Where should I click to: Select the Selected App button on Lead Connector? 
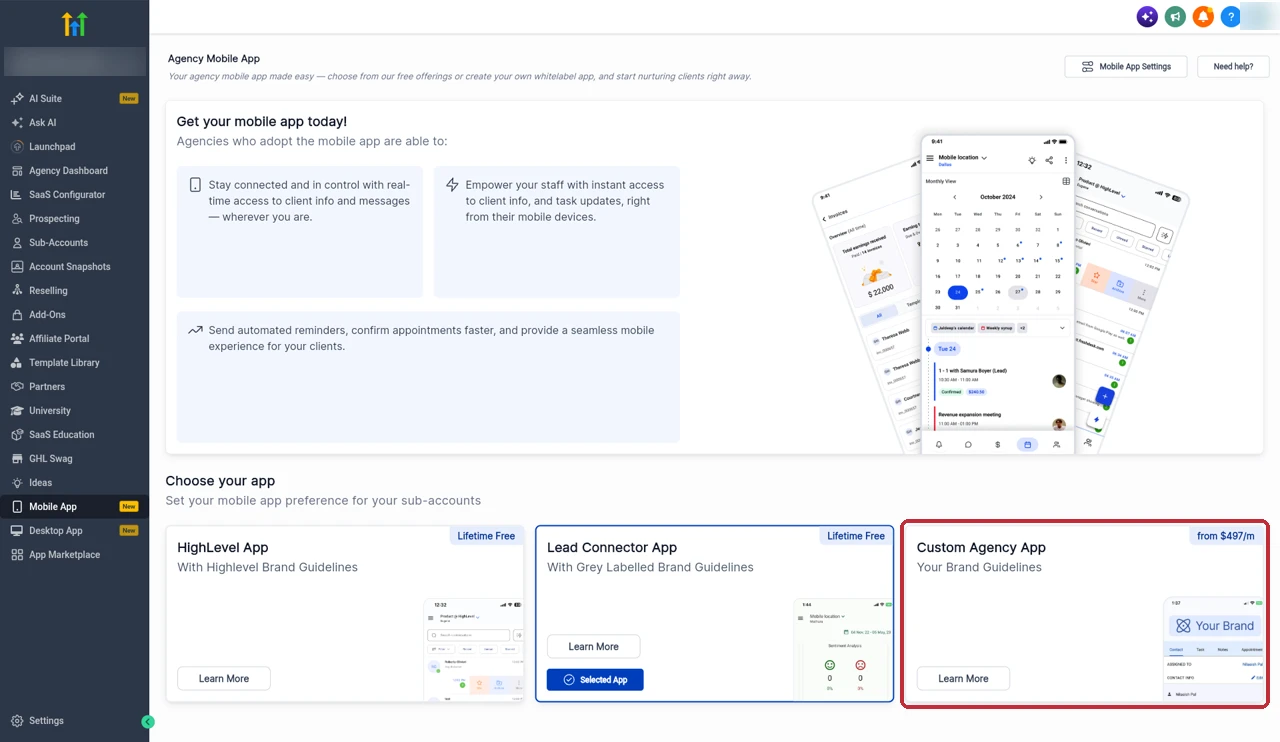tap(595, 680)
